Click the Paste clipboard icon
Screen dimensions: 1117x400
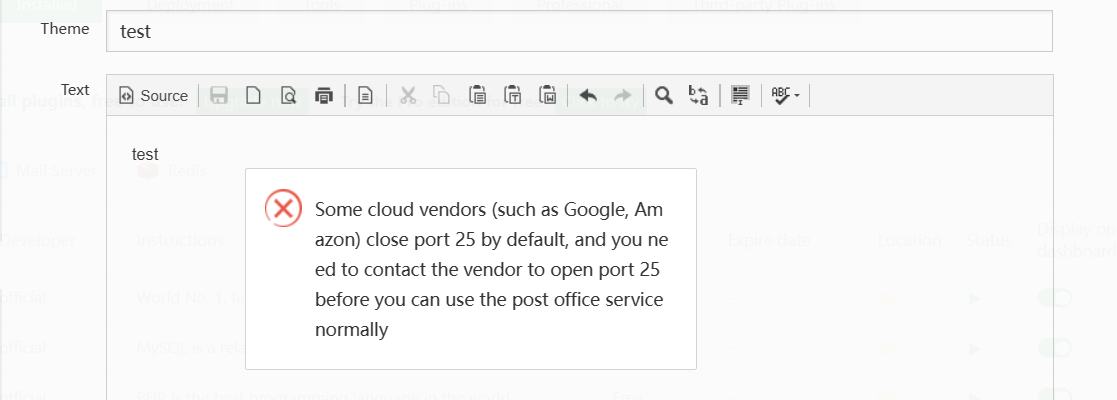[477, 96]
